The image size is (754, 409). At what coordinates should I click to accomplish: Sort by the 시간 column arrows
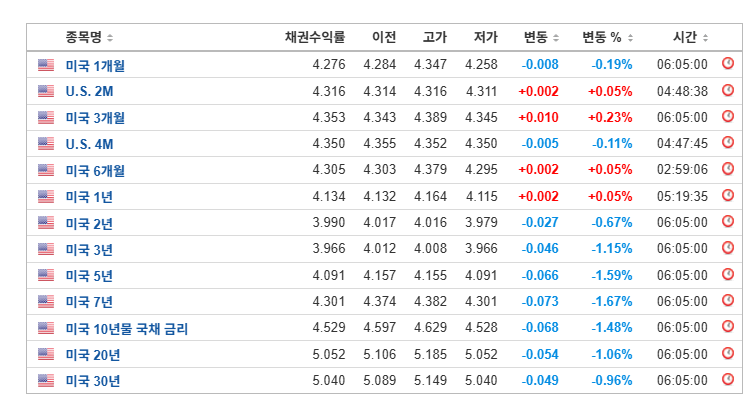pos(705,37)
